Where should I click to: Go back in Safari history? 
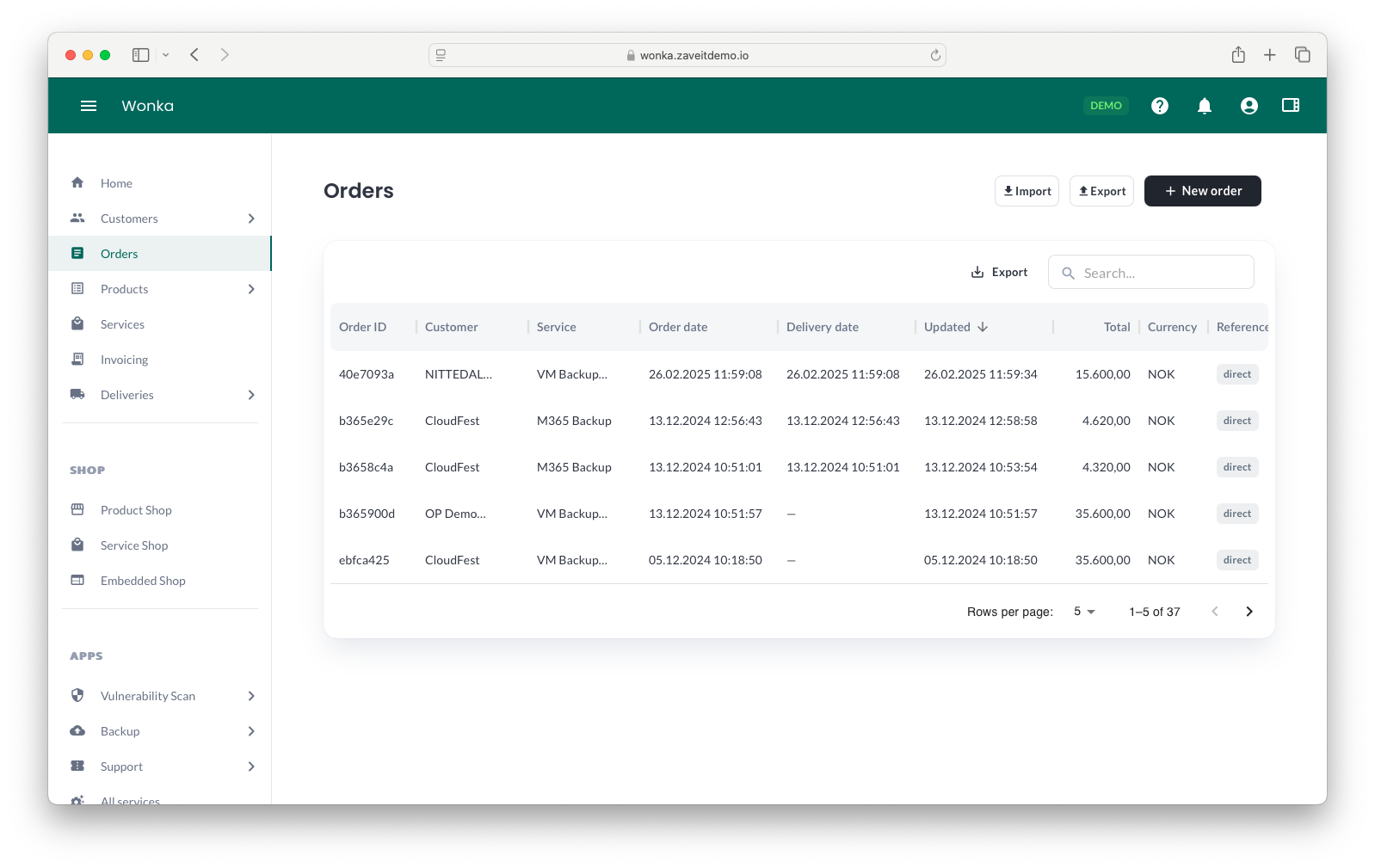[x=194, y=55]
